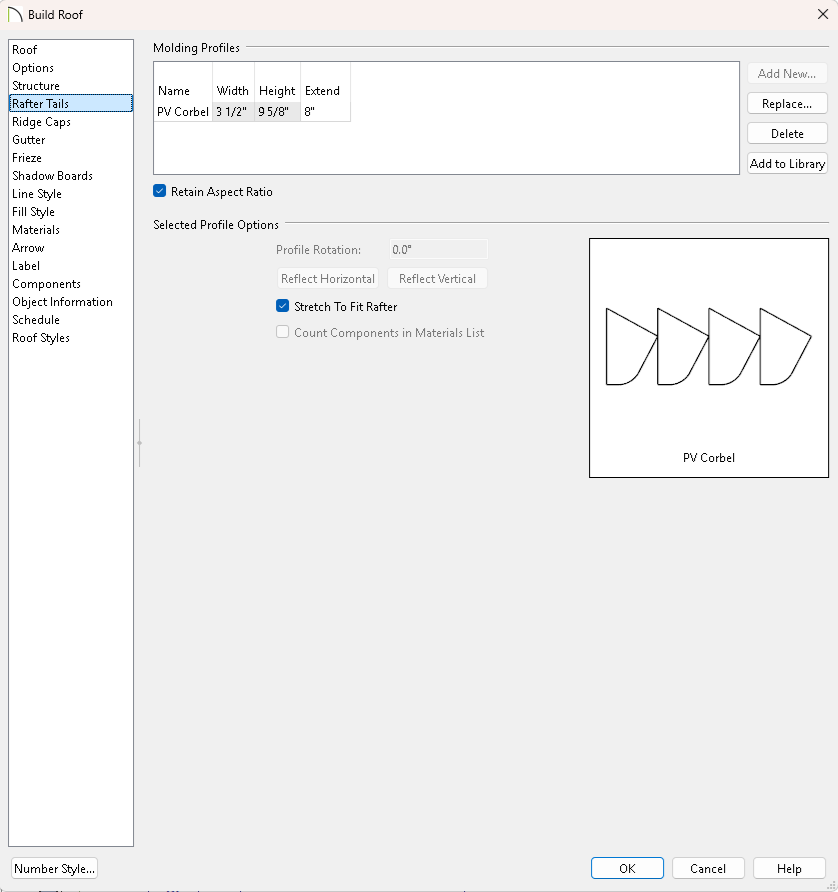Open Number Style settings
This screenshot has width=838, height=892.
click(54, 868)
